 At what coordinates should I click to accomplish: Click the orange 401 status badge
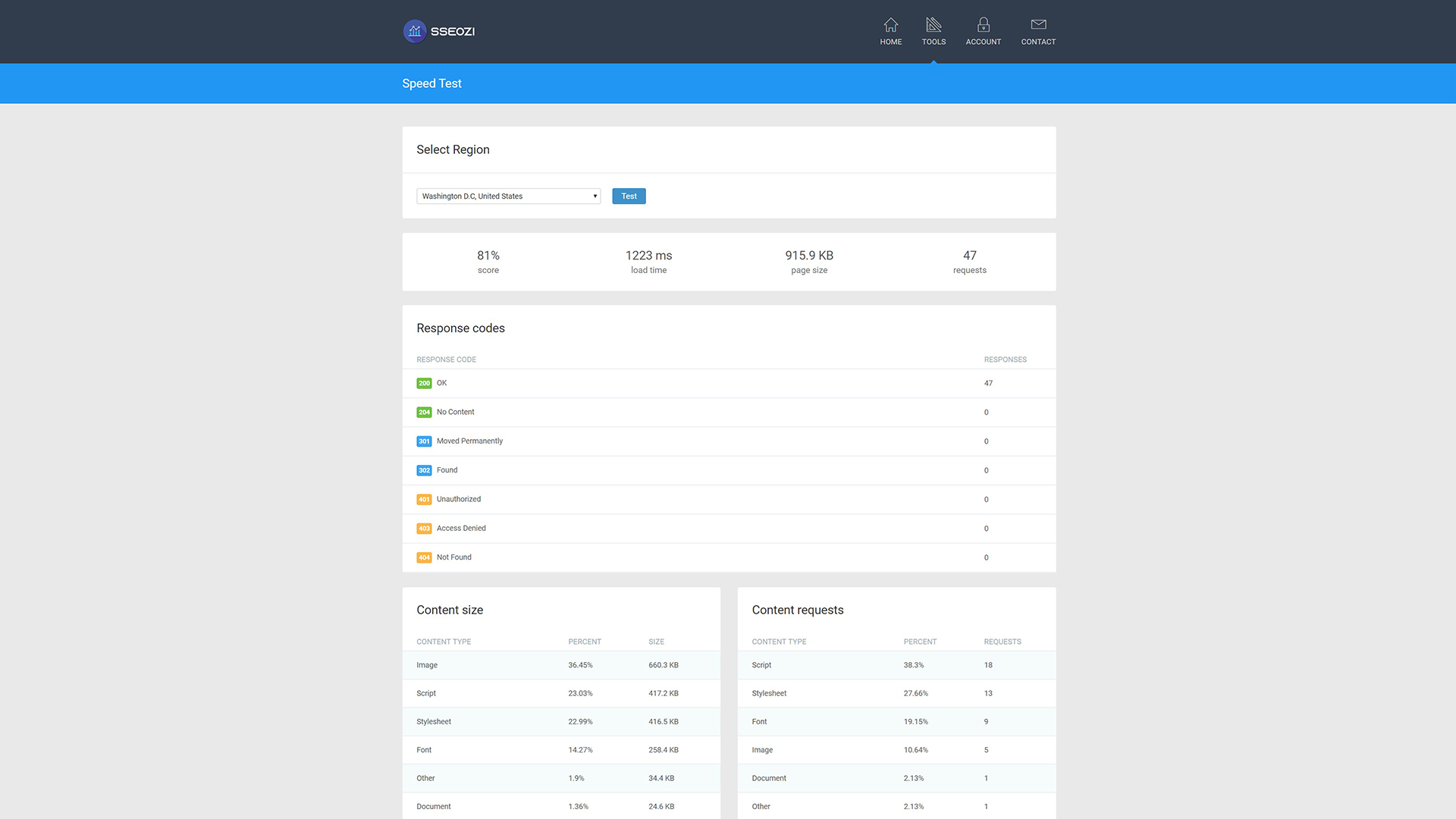click(424, 499)
